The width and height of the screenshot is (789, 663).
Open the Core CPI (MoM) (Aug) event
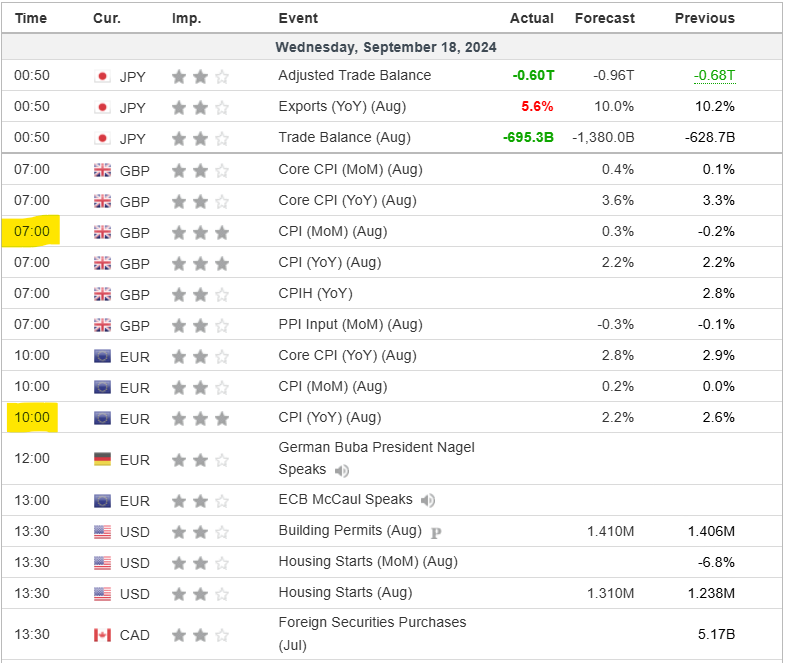pos(346,169)
